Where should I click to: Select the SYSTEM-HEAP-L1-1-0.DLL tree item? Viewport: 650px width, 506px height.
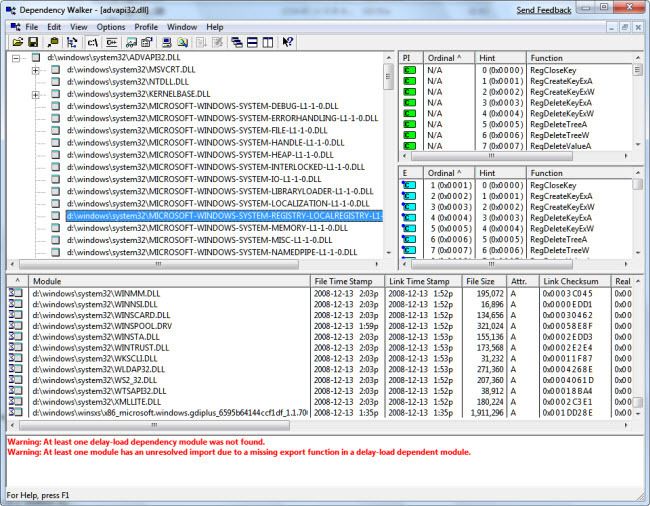click(200, 155)
